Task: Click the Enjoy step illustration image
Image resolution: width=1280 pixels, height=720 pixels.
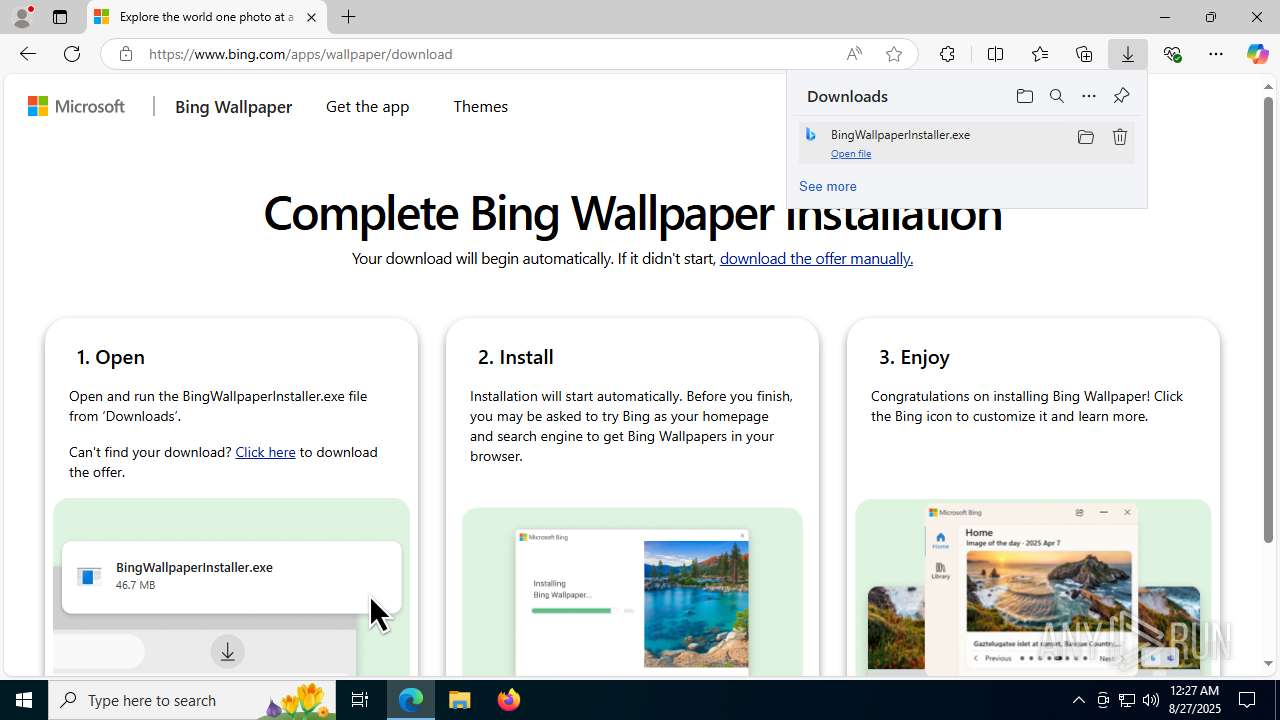Action: [x=1033, y=587]
